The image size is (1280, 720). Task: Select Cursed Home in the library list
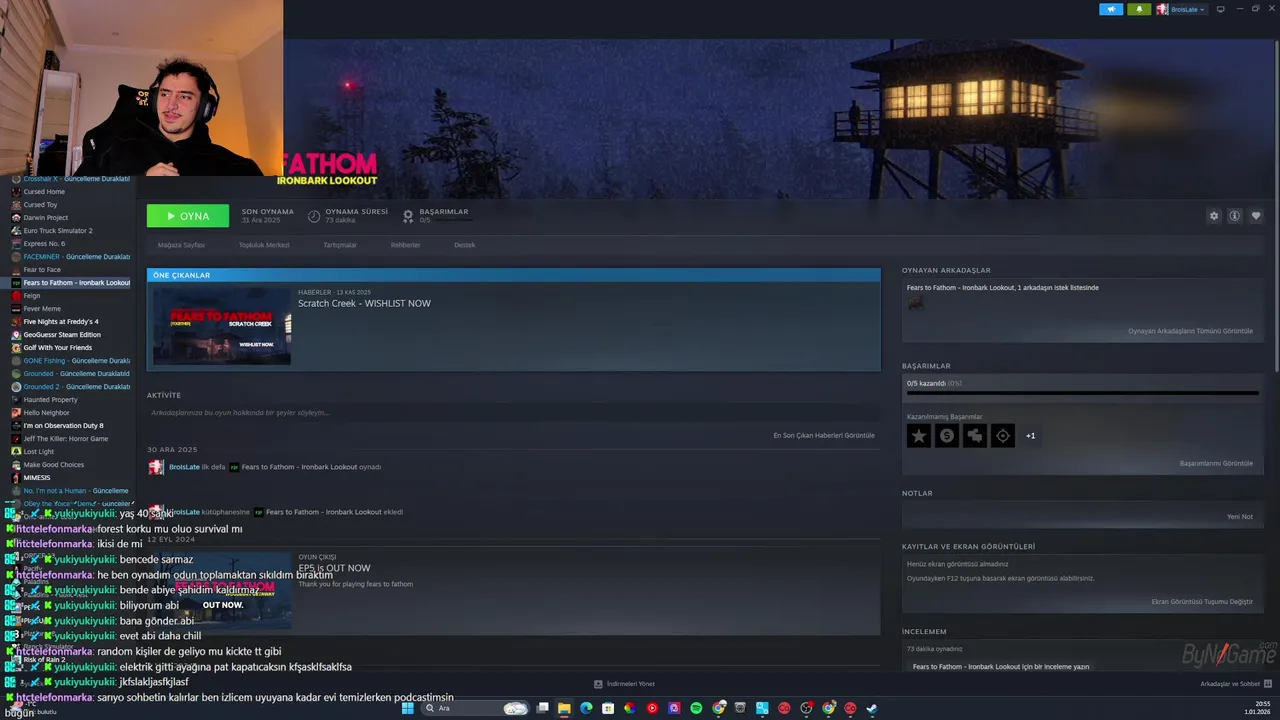pos(44,192)
